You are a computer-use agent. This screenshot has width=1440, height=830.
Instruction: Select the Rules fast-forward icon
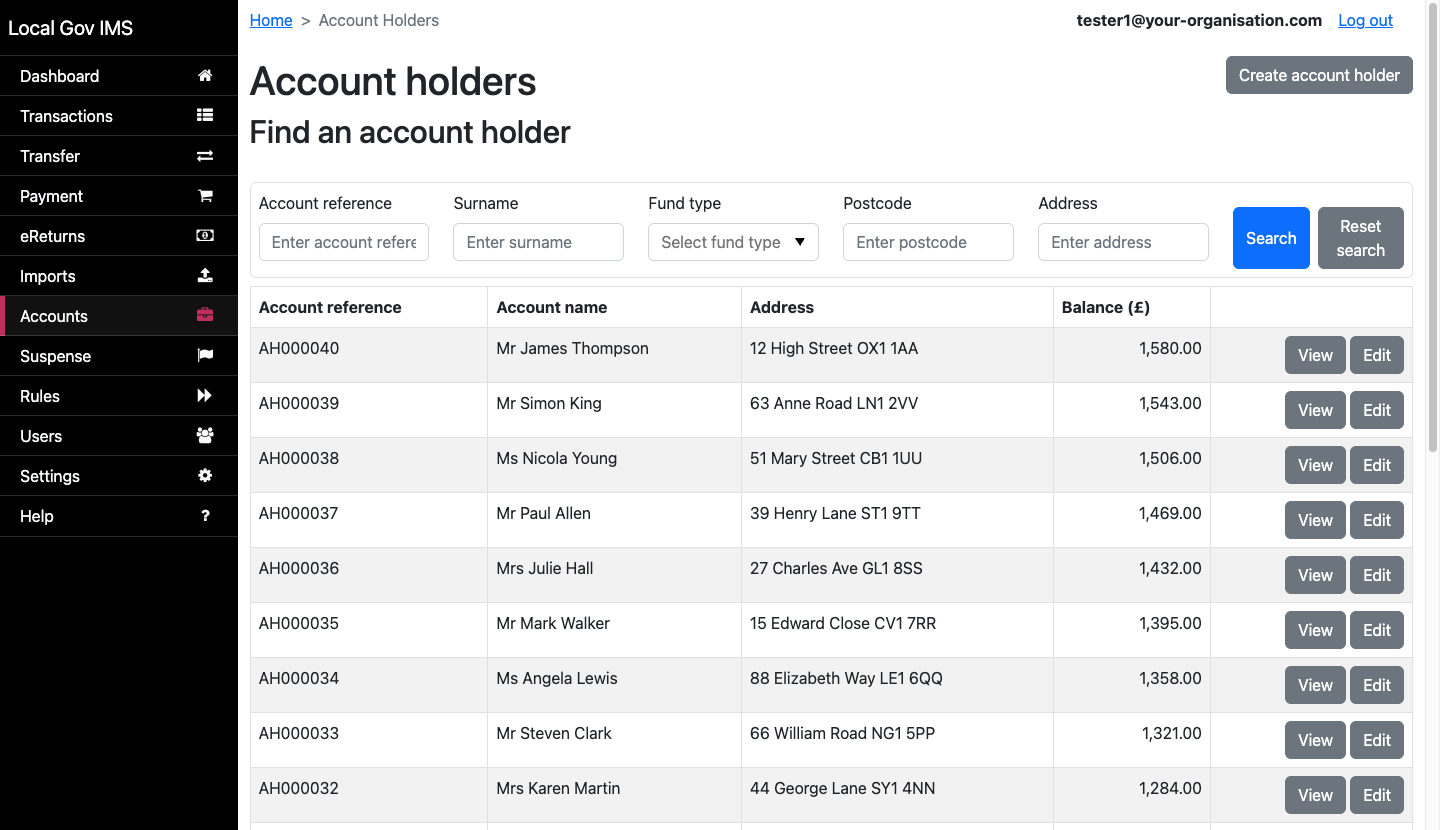[x=205, y=395]
